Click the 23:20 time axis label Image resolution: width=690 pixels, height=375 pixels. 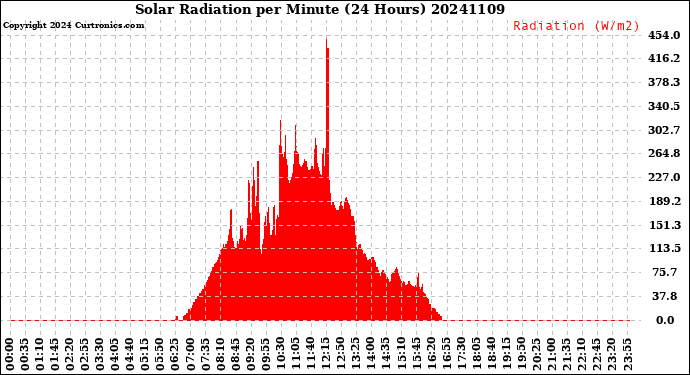(x=611, y=355)
